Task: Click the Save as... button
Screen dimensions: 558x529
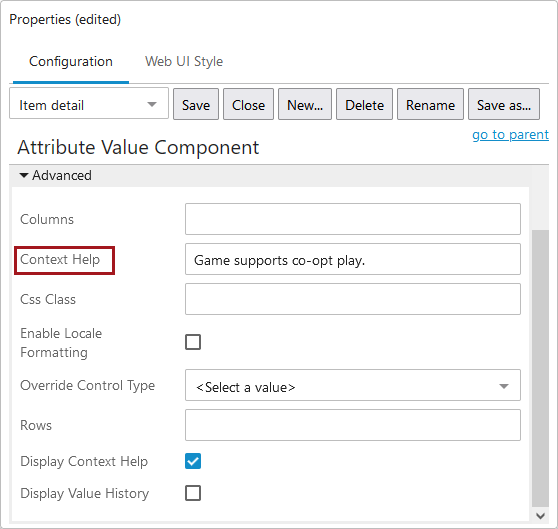Action: (x=504, y=104)
